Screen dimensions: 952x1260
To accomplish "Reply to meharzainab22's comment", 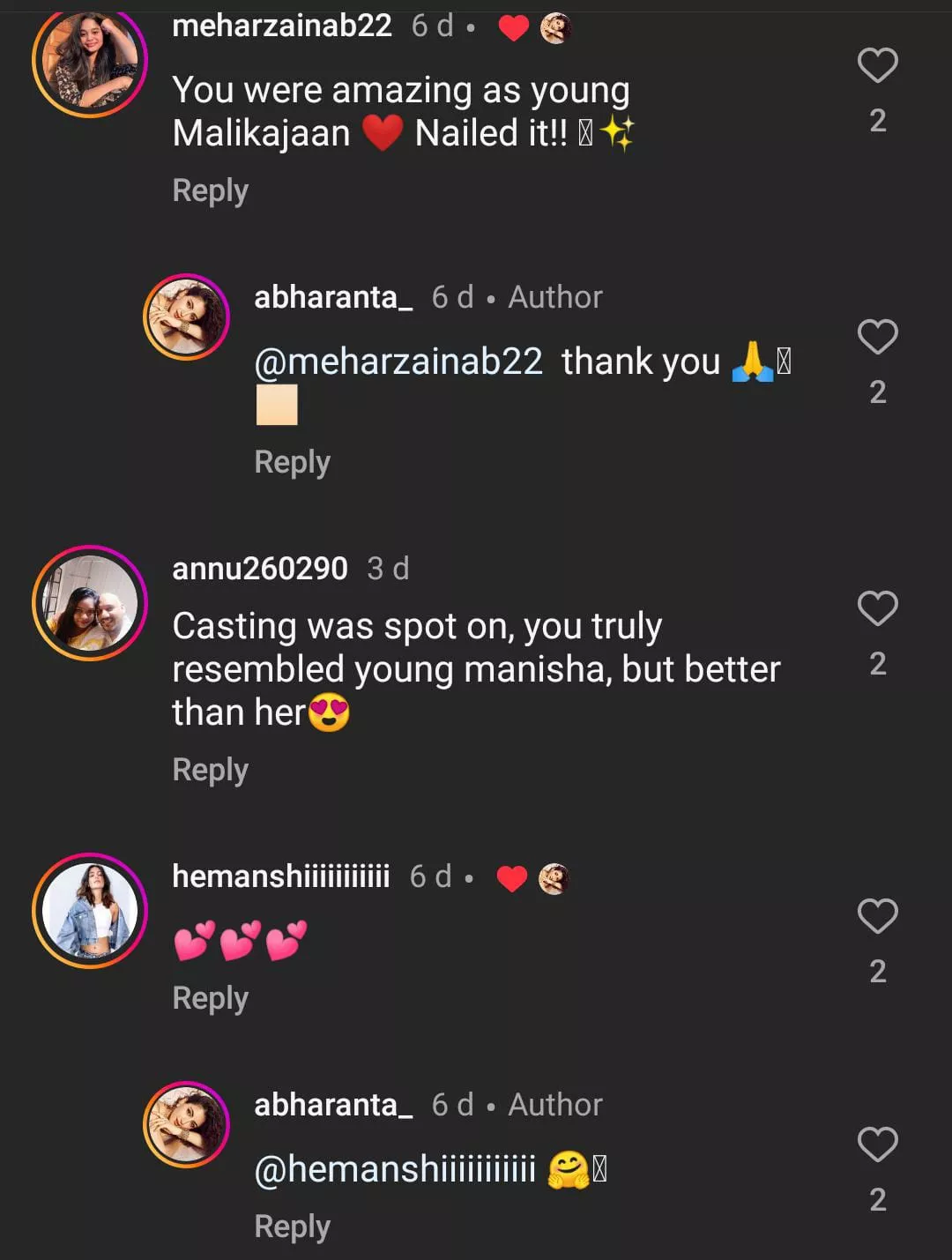I will (x=210, y=190).
